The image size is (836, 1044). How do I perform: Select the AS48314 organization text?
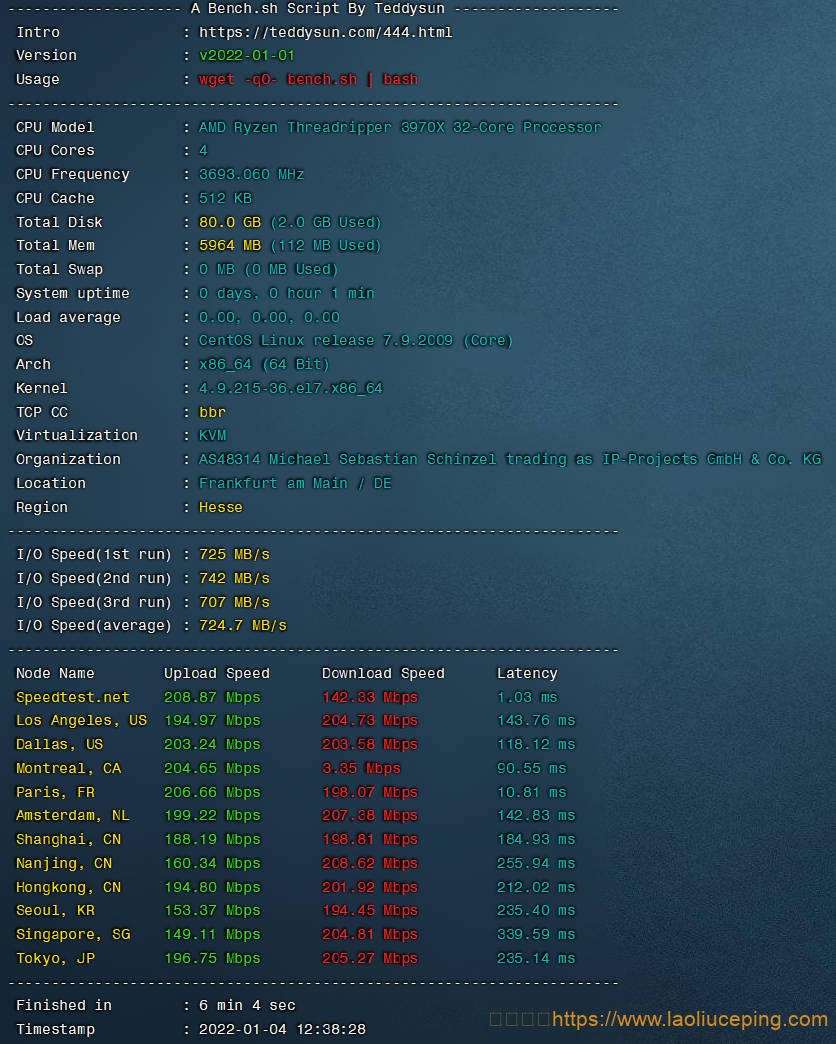coord(510,459)
